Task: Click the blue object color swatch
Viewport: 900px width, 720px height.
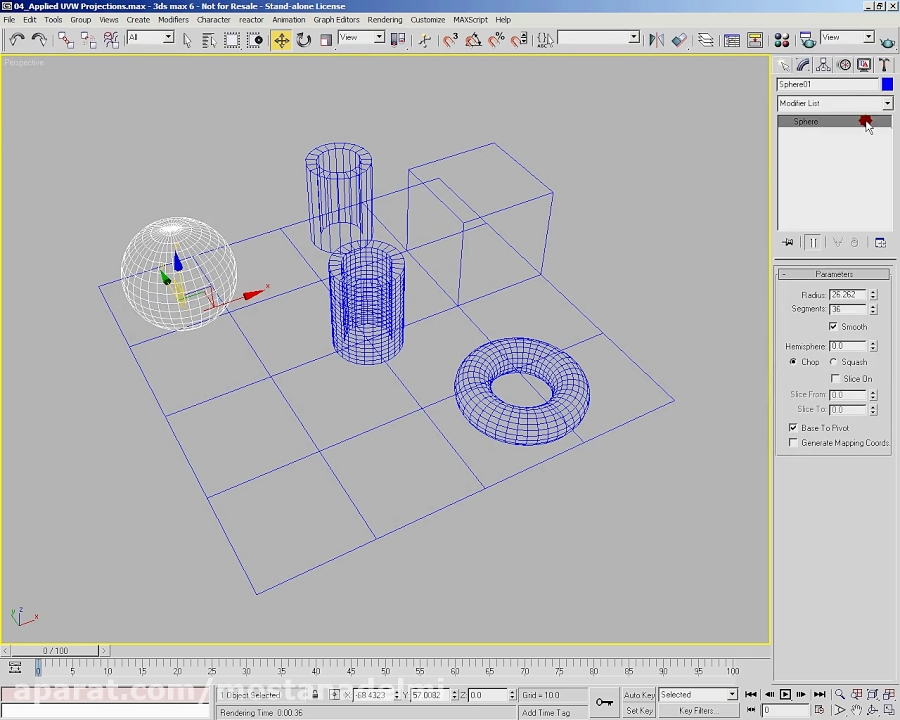Action: (887, 85)
